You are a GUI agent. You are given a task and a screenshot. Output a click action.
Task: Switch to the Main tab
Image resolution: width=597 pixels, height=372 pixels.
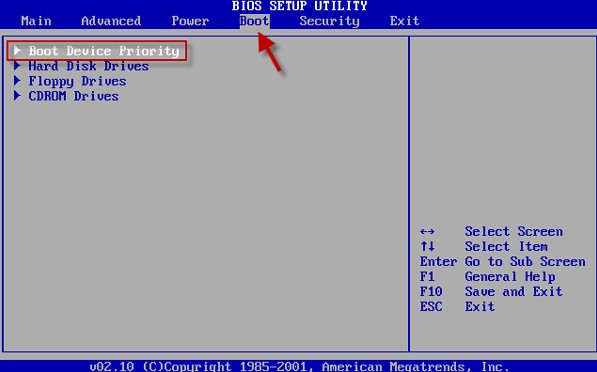(36, 21)
